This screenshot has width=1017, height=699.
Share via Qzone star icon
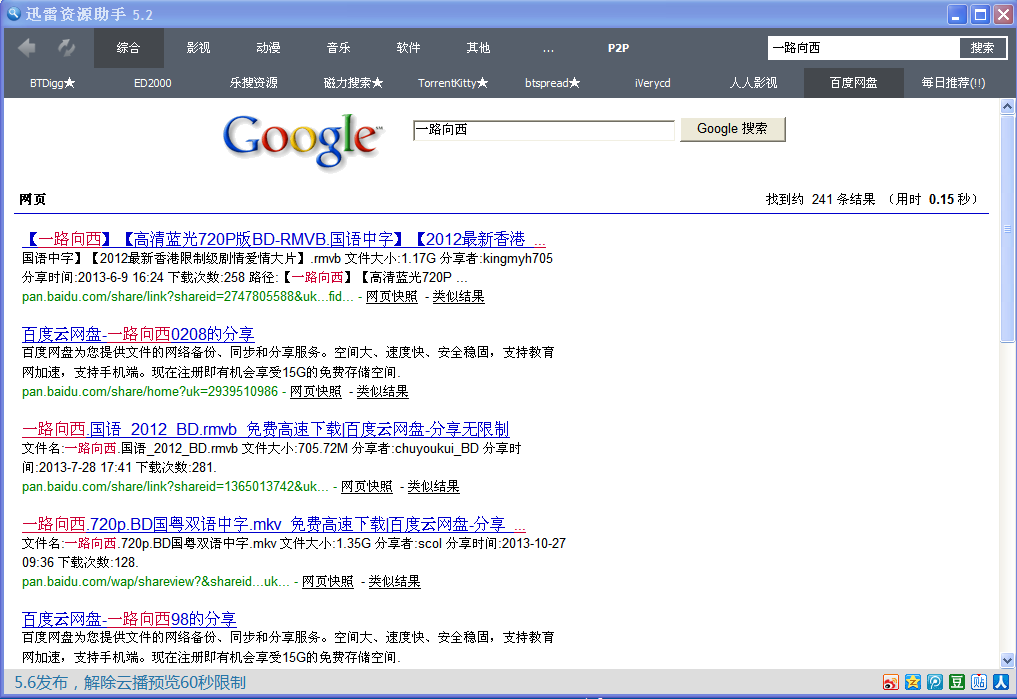(913, 682)
